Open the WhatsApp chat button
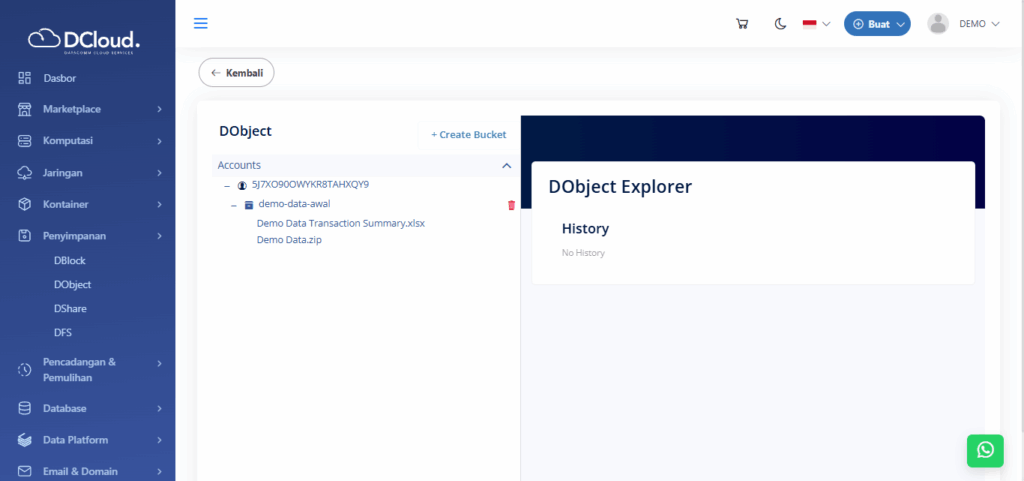The image size is (1024, 481). pyautogui.click(x=985, y=450)
